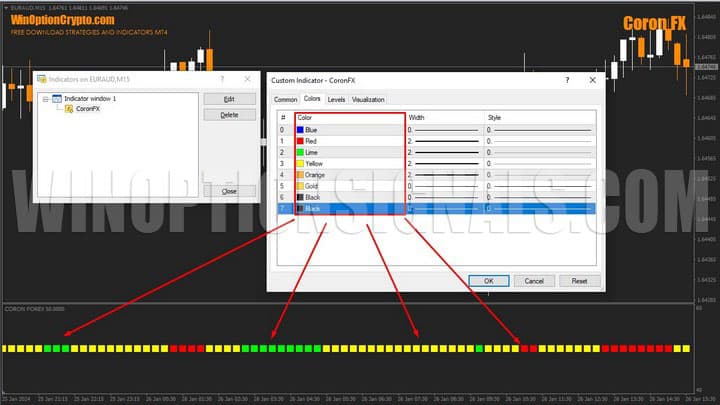Screen dimensions: 720x405
Task: Click the Red color swatch in row 1
Action: [x=300, y=141]
